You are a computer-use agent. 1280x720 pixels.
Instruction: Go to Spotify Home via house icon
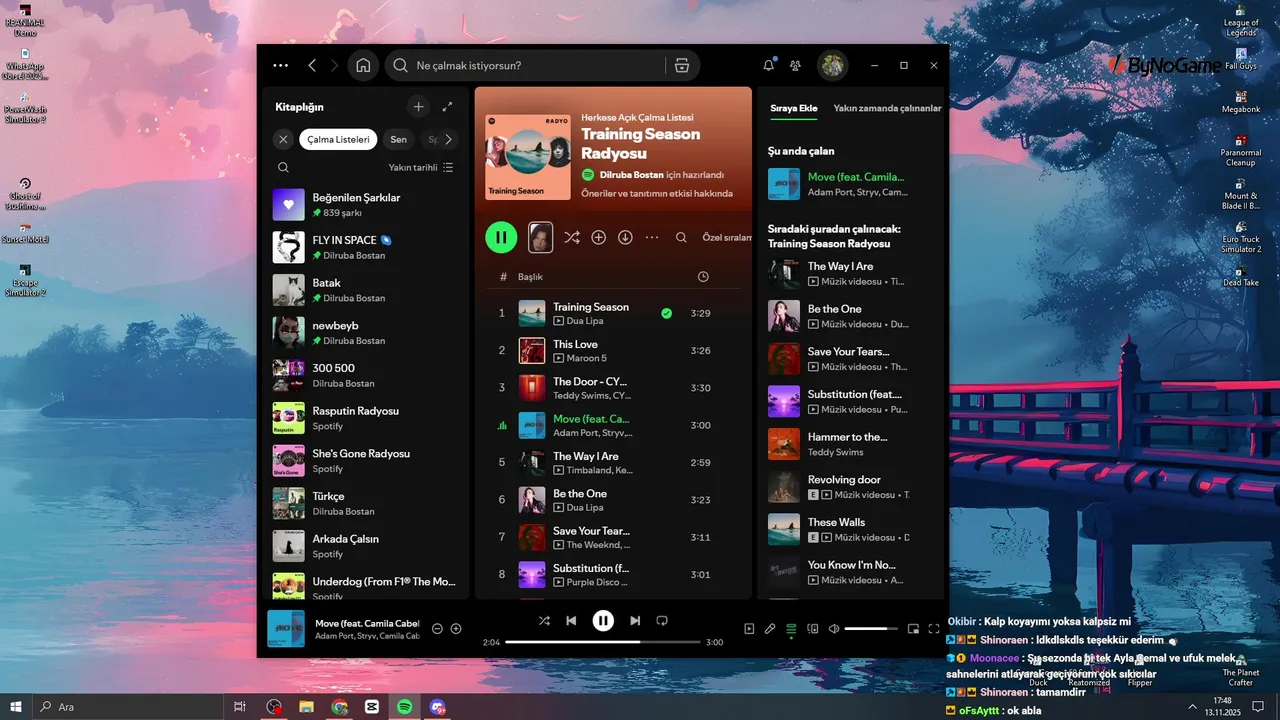[363, 65]
